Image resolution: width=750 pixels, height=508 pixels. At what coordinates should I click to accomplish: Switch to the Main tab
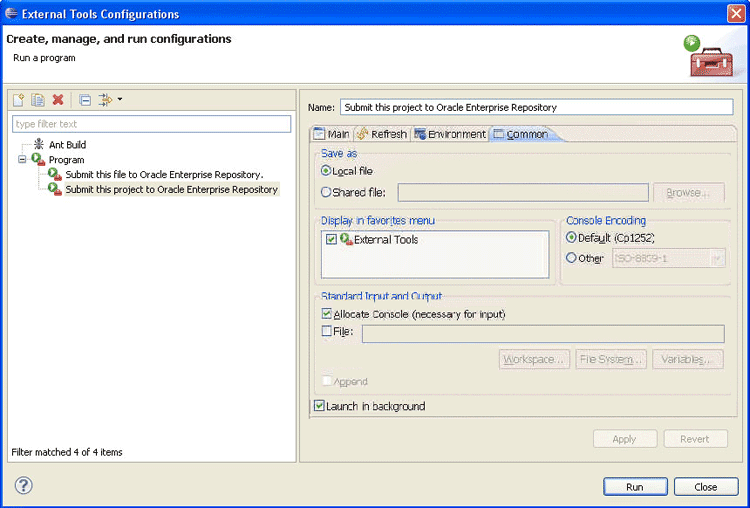point(331,134)
